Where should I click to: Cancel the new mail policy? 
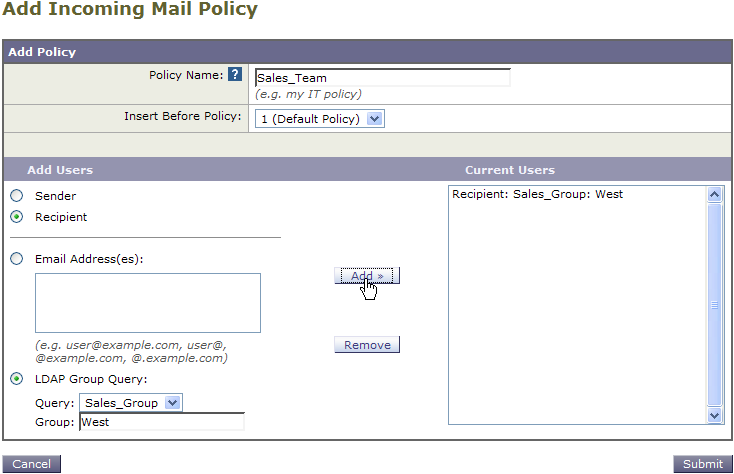[31, 464]
